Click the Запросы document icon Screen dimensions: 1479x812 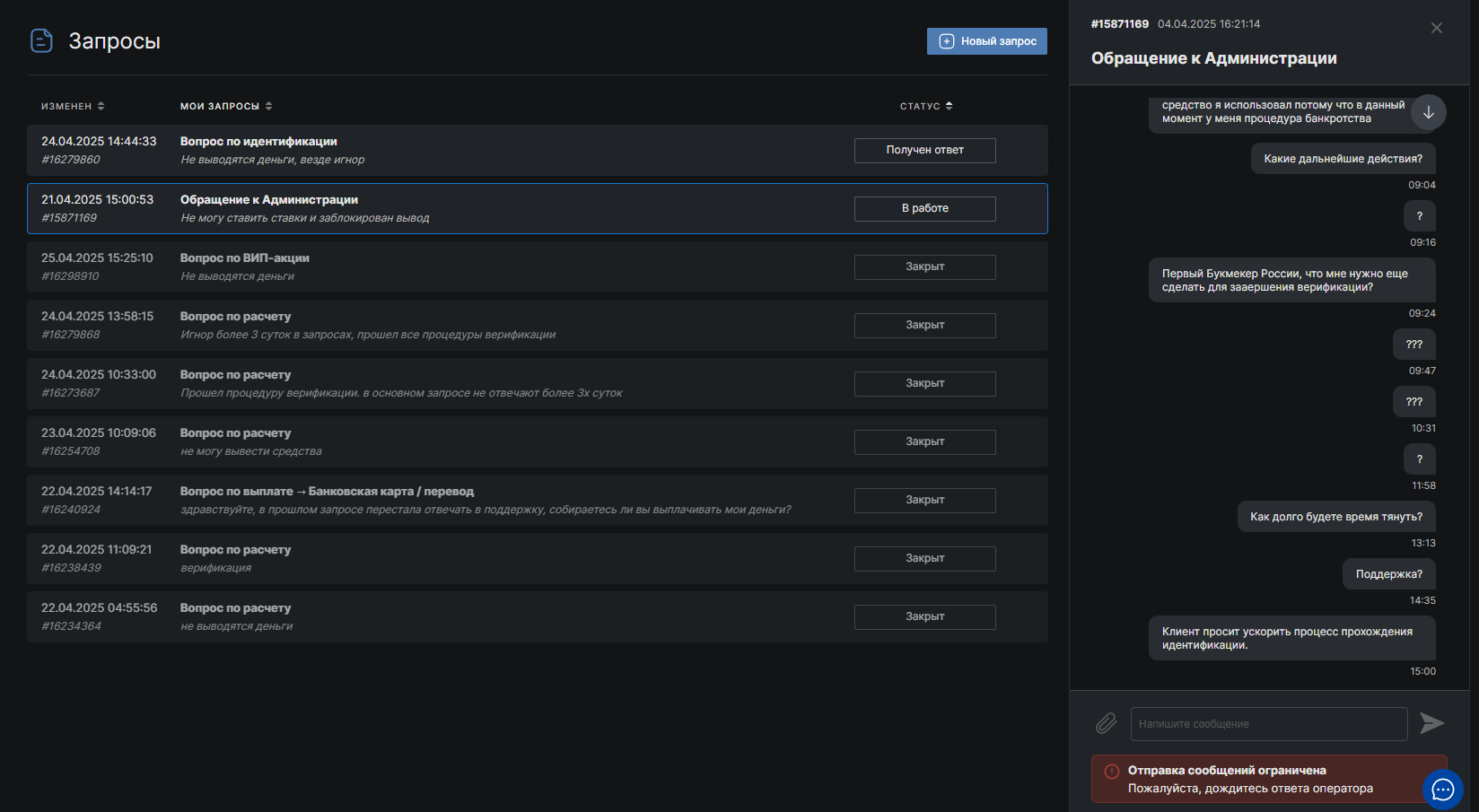(x=41, y=41)
